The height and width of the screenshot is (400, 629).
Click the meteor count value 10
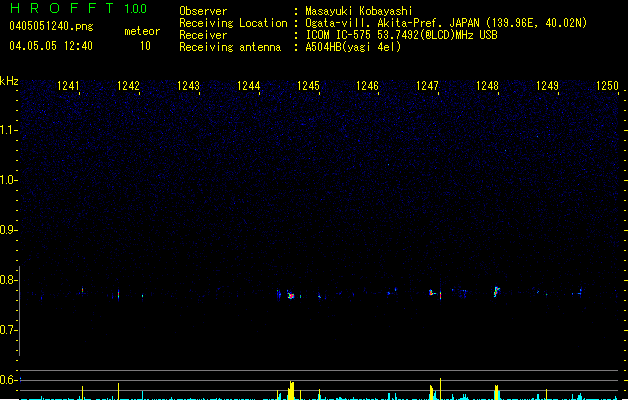tap(145, 46)
